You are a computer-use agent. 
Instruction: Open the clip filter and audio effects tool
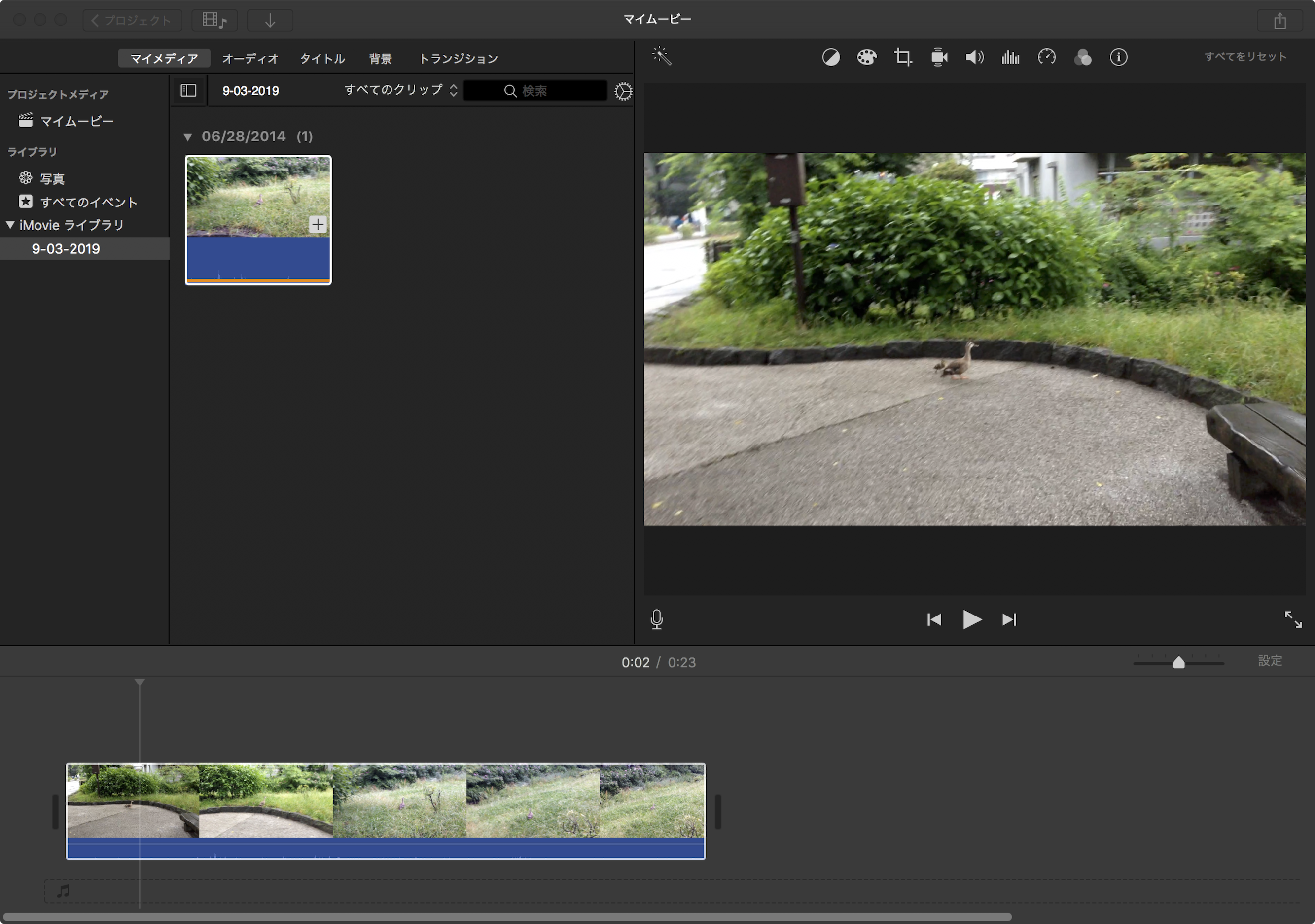coord(1082,57)
